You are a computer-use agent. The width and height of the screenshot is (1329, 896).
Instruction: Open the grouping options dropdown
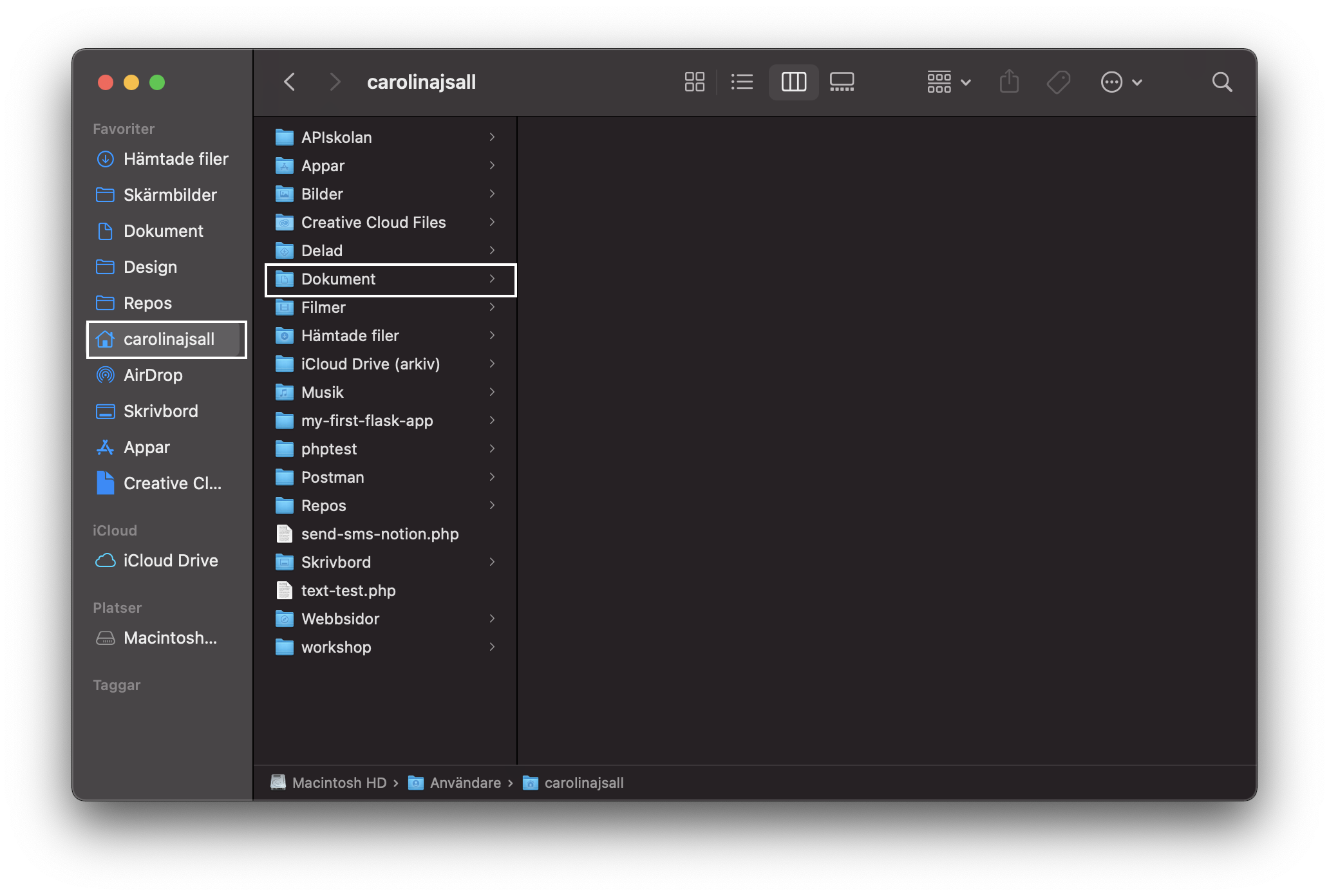pos(947,82)
